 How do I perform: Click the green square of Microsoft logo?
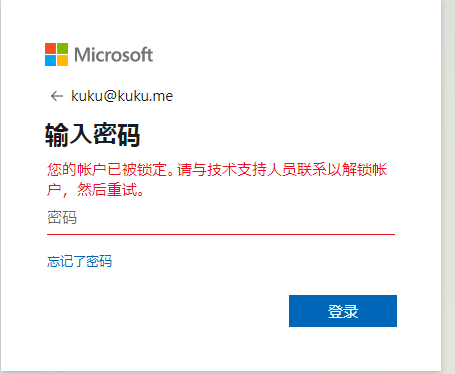[x=62, y=48]
